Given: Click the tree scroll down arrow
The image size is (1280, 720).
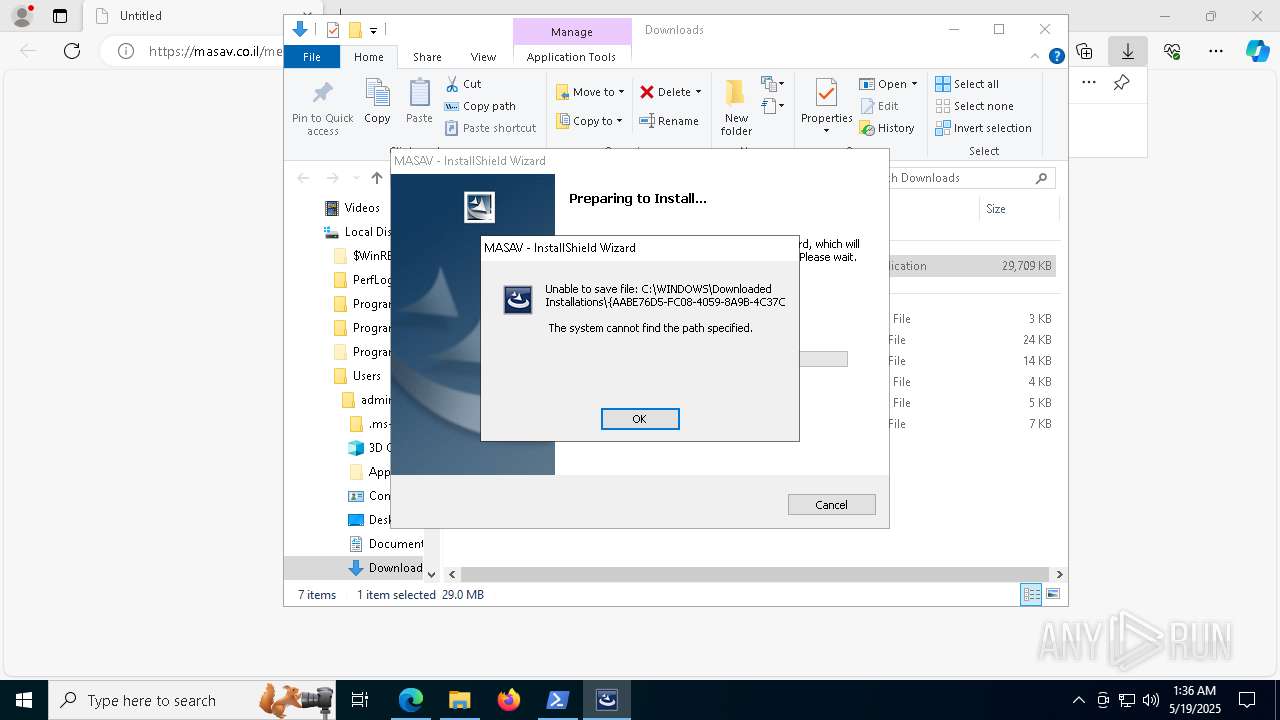Looking at the screenshot, I should click(432, 574).
